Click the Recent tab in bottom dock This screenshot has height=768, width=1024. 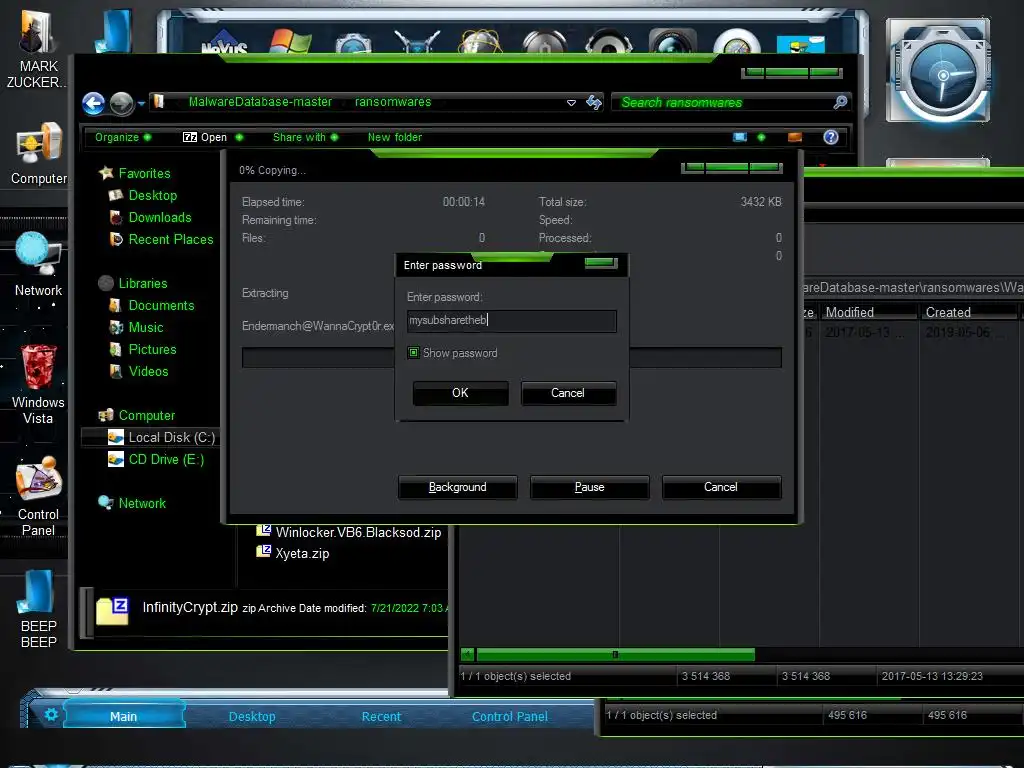[x=381, y=716]
